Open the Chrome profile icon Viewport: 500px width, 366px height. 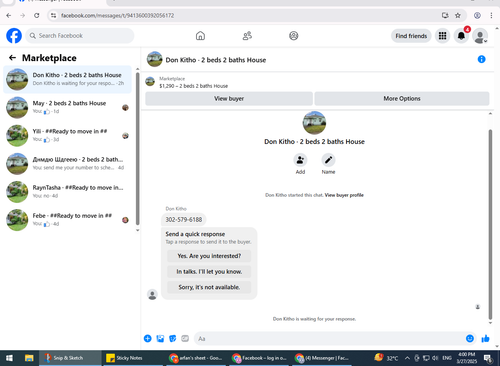coord(477,15)
